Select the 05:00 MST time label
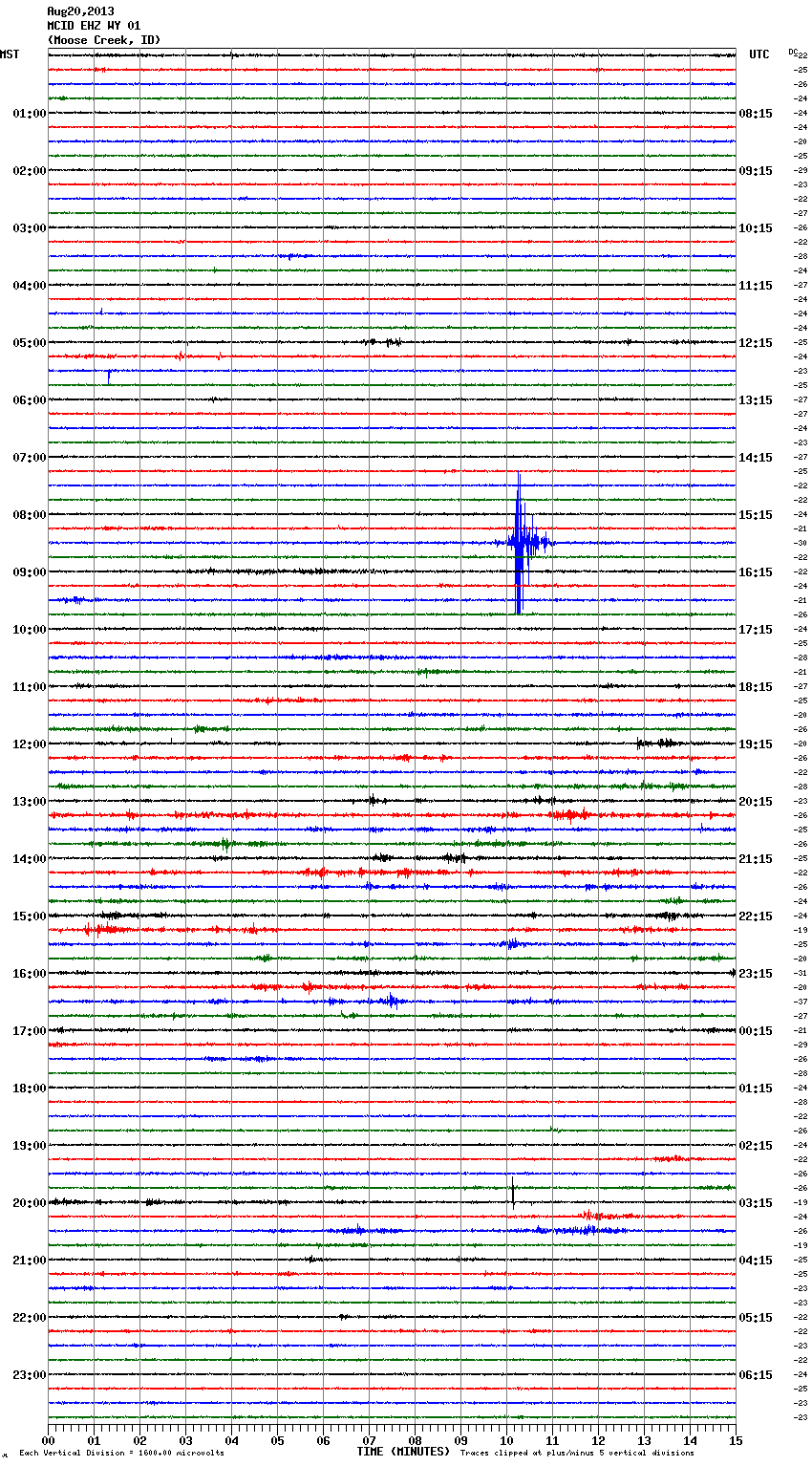 [30, 343]
